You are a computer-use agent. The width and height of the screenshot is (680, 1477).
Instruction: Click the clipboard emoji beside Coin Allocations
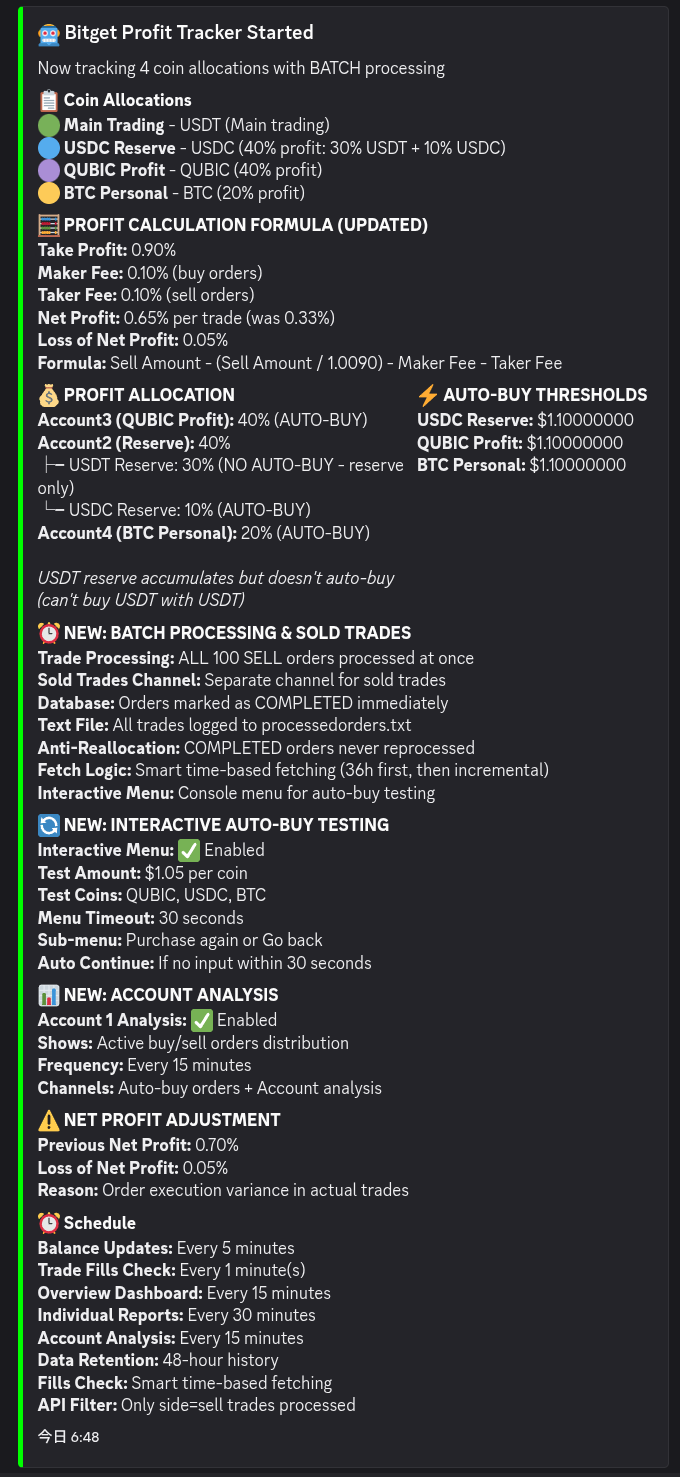pos(49,100)
